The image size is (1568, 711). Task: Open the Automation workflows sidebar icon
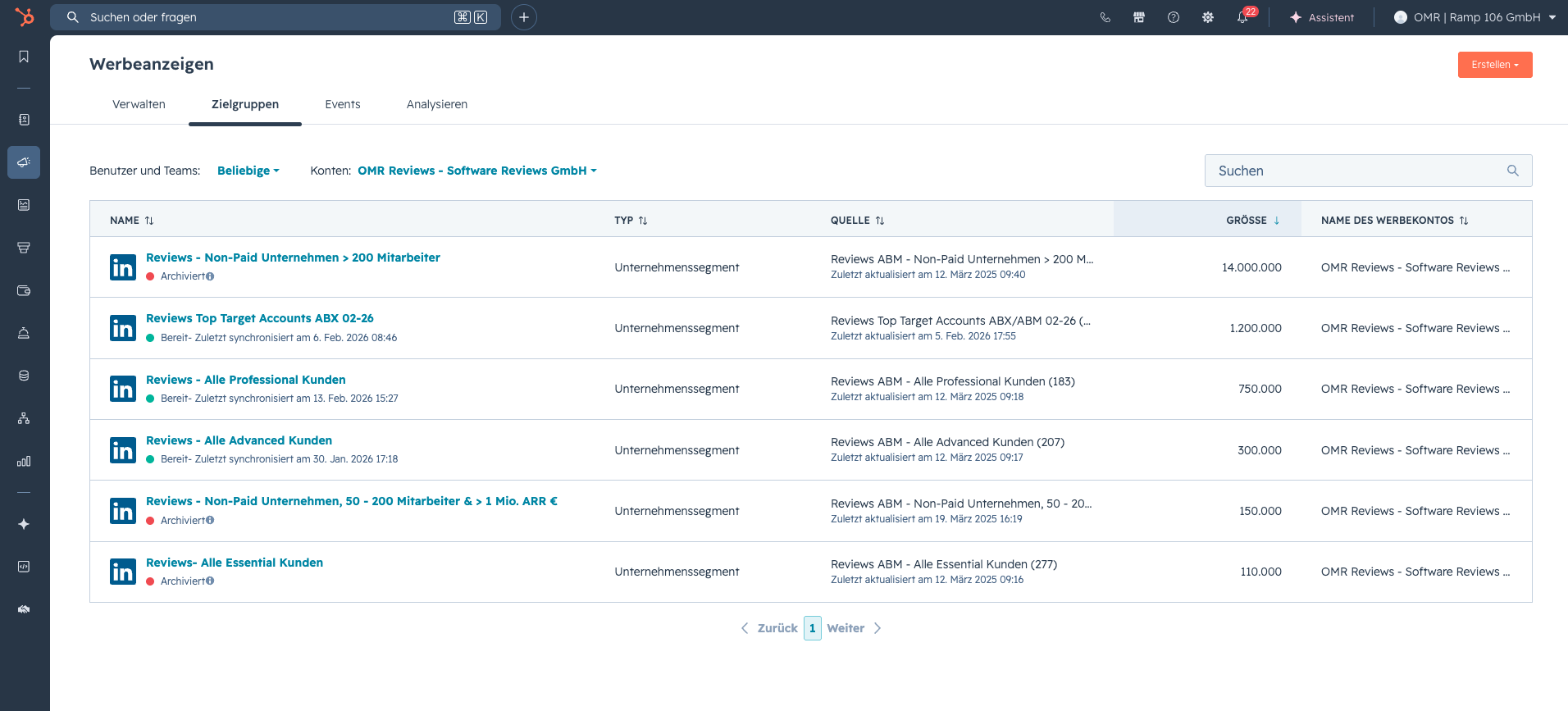24,418
